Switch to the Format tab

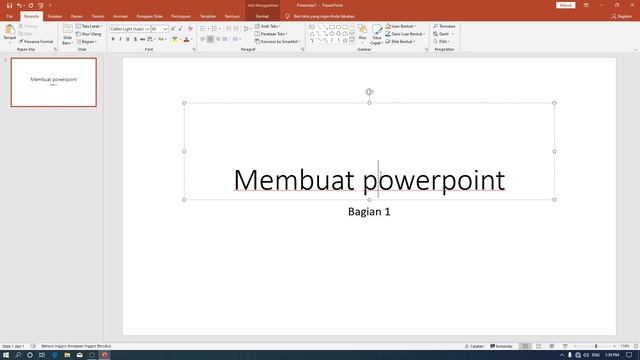click(262, 16)
